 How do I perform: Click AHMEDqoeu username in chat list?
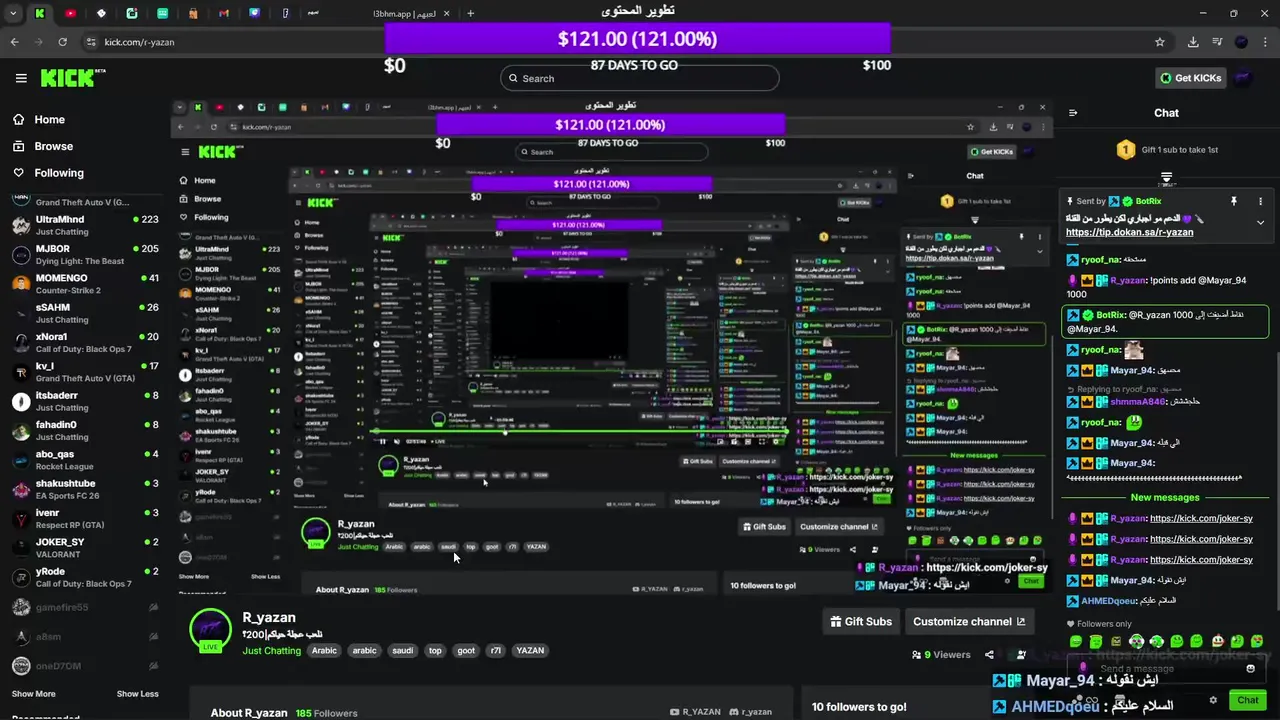[x=1108, y=601]
